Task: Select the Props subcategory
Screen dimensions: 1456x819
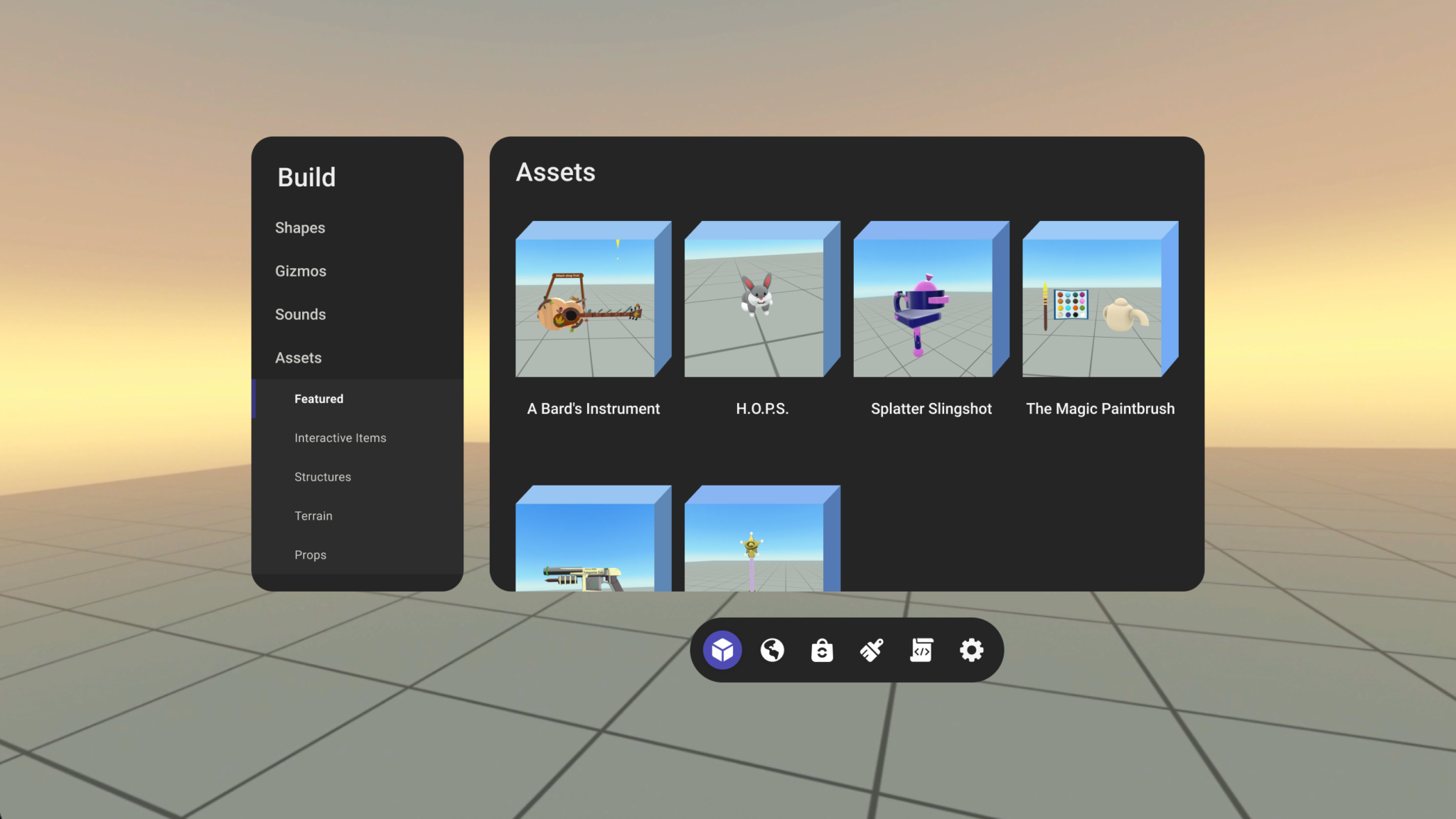Action: [x=310, y=555]
